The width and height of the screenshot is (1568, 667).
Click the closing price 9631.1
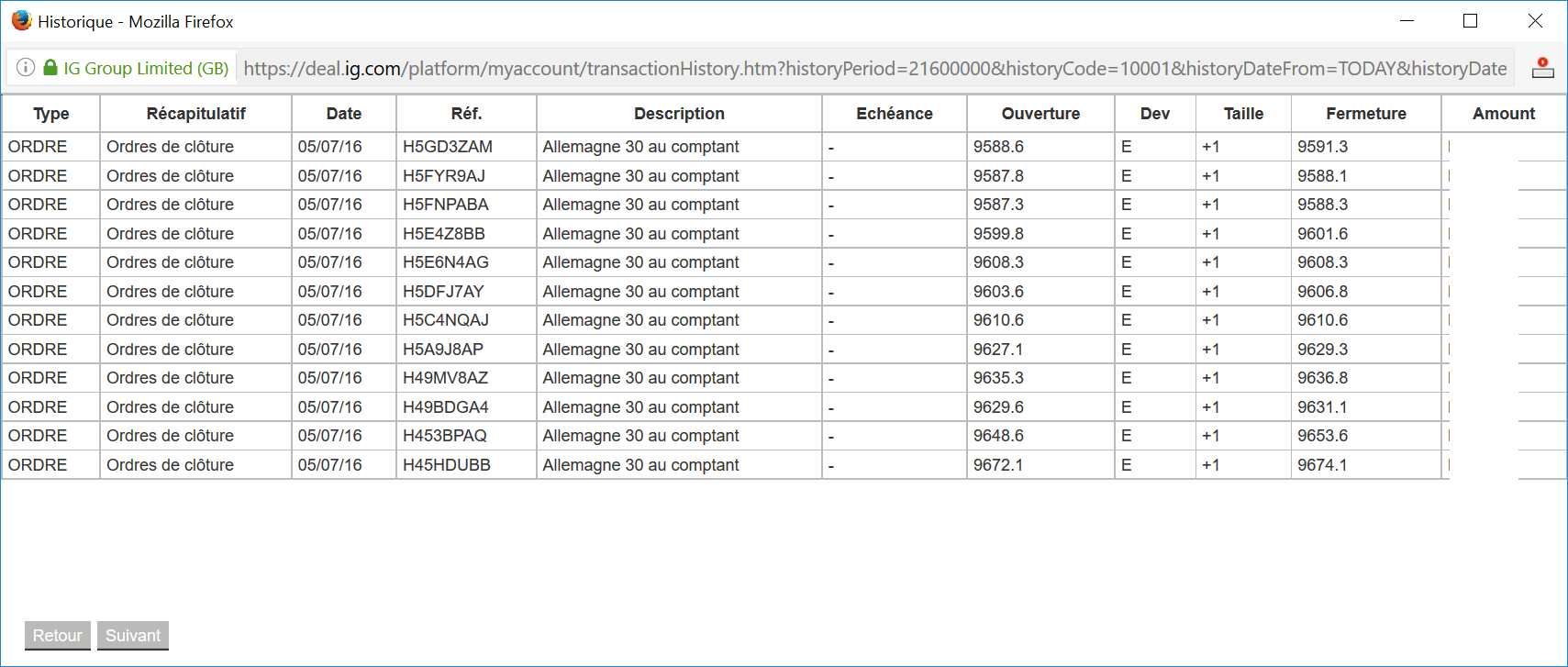[1322, 407]
